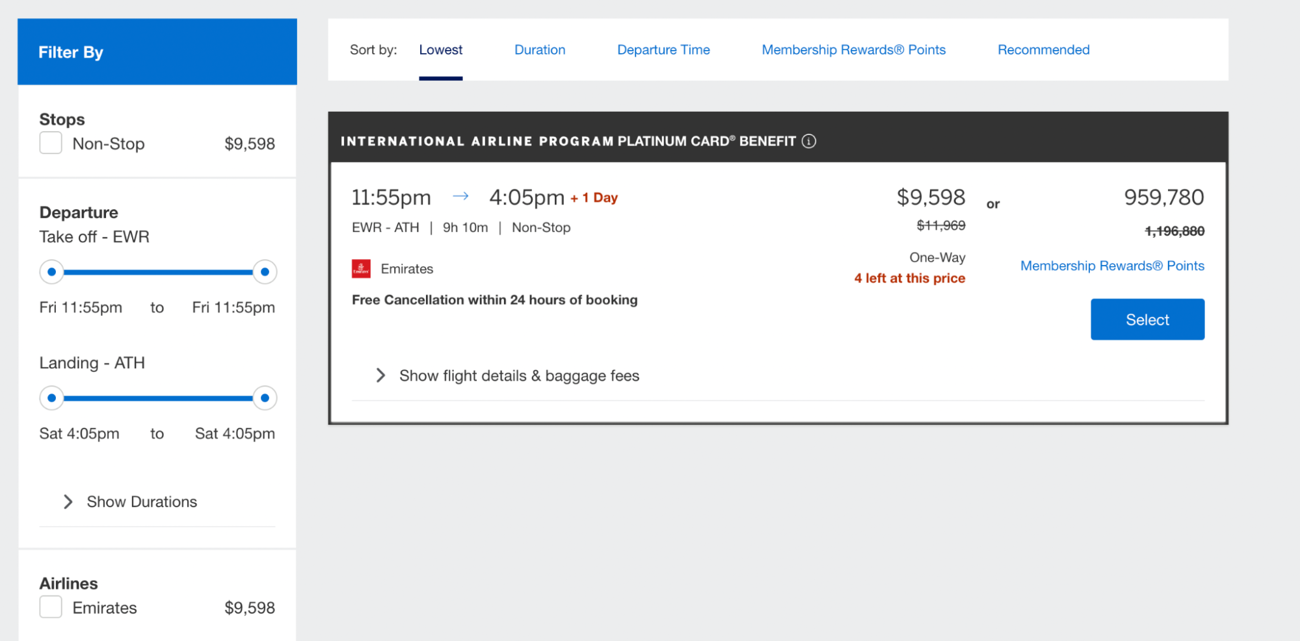Click the Emirates airline logo icon

click(x=361, y=269)
